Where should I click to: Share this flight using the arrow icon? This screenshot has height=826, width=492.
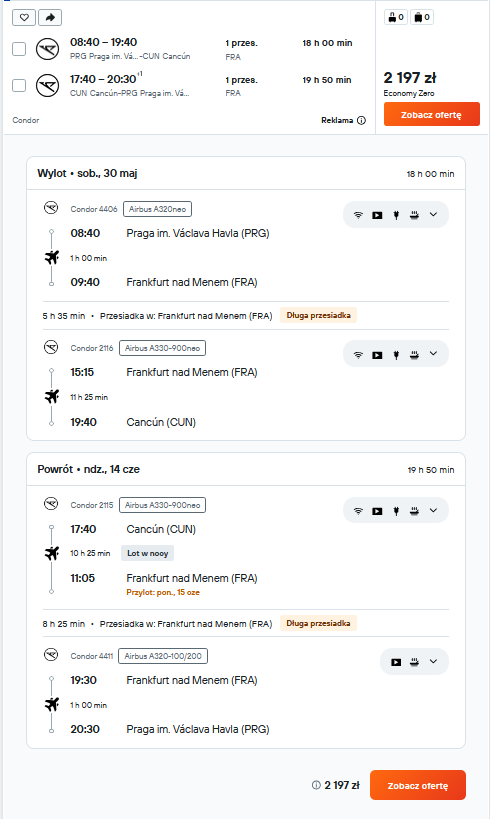point(50,18)
